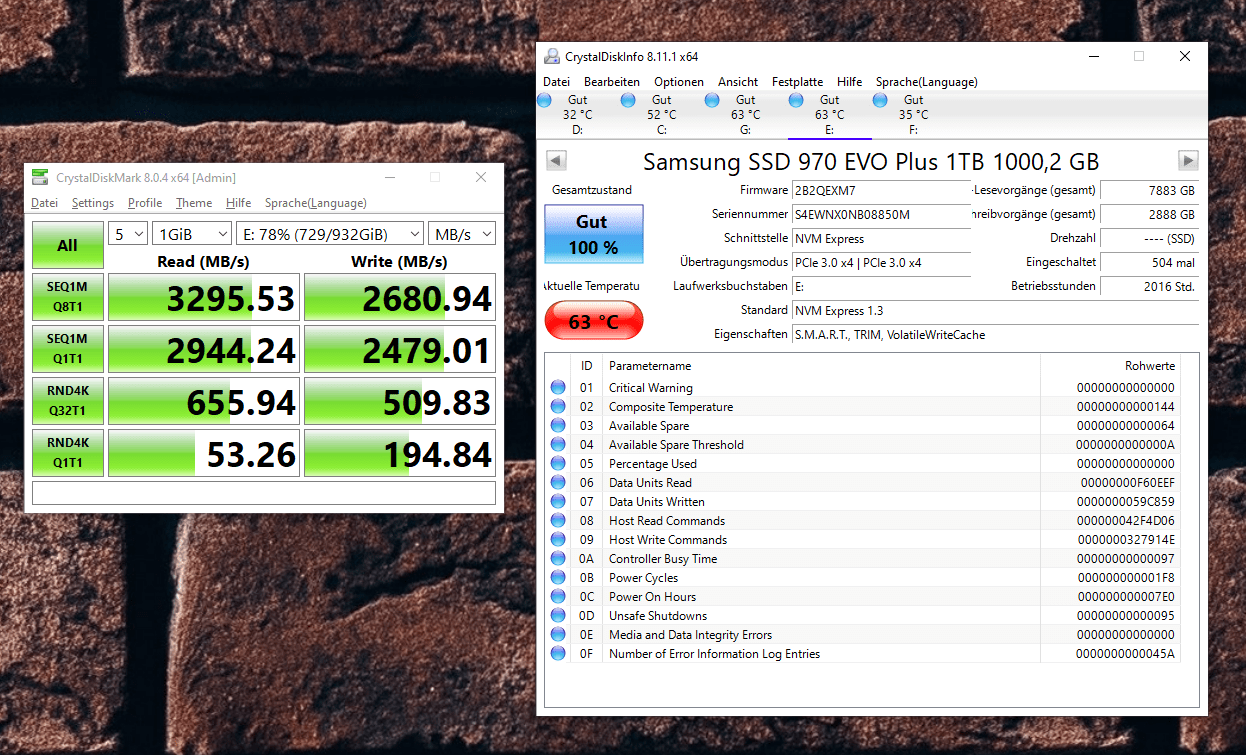
Task: Start RND4K Q32T1 benchmark
Action: 68,401
